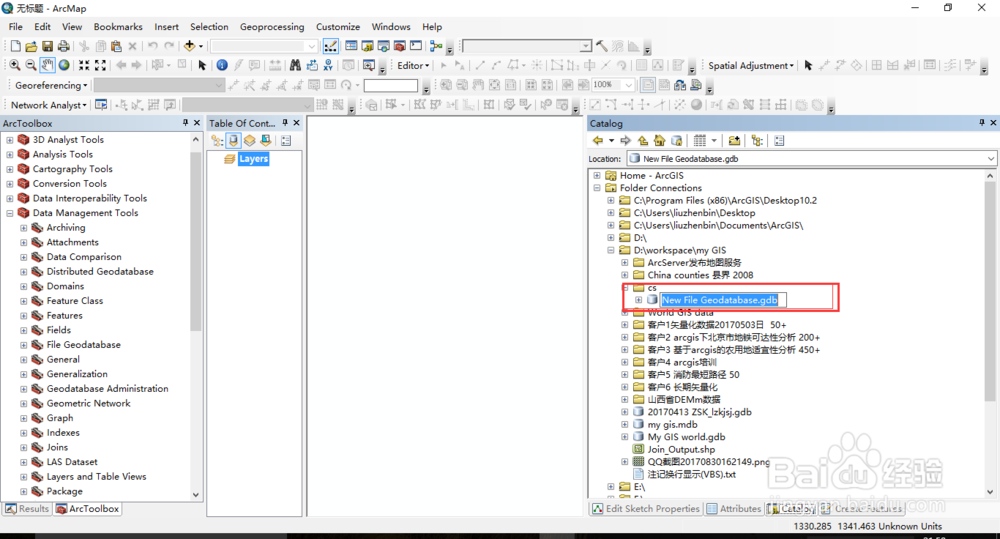The height and width of the screenshot is (539, 1000).
Task: Open the Spatial Adjustment dropdown
Action: point(751,65)
